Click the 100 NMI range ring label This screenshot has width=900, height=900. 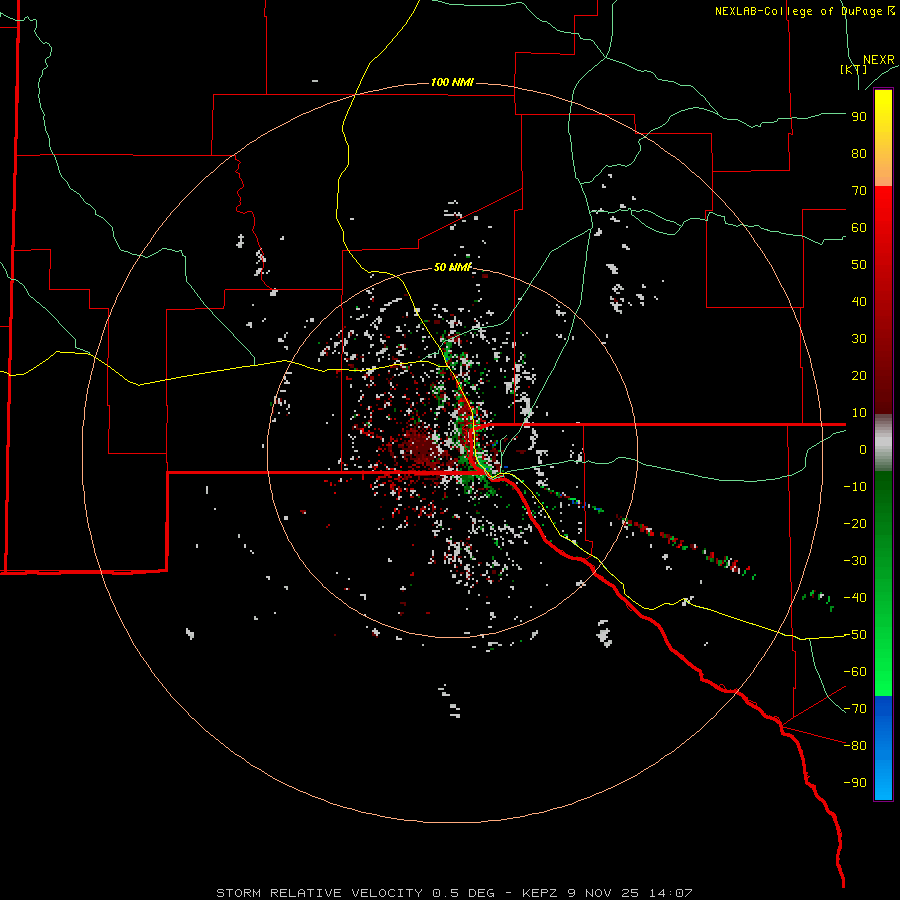coord(452,82)
